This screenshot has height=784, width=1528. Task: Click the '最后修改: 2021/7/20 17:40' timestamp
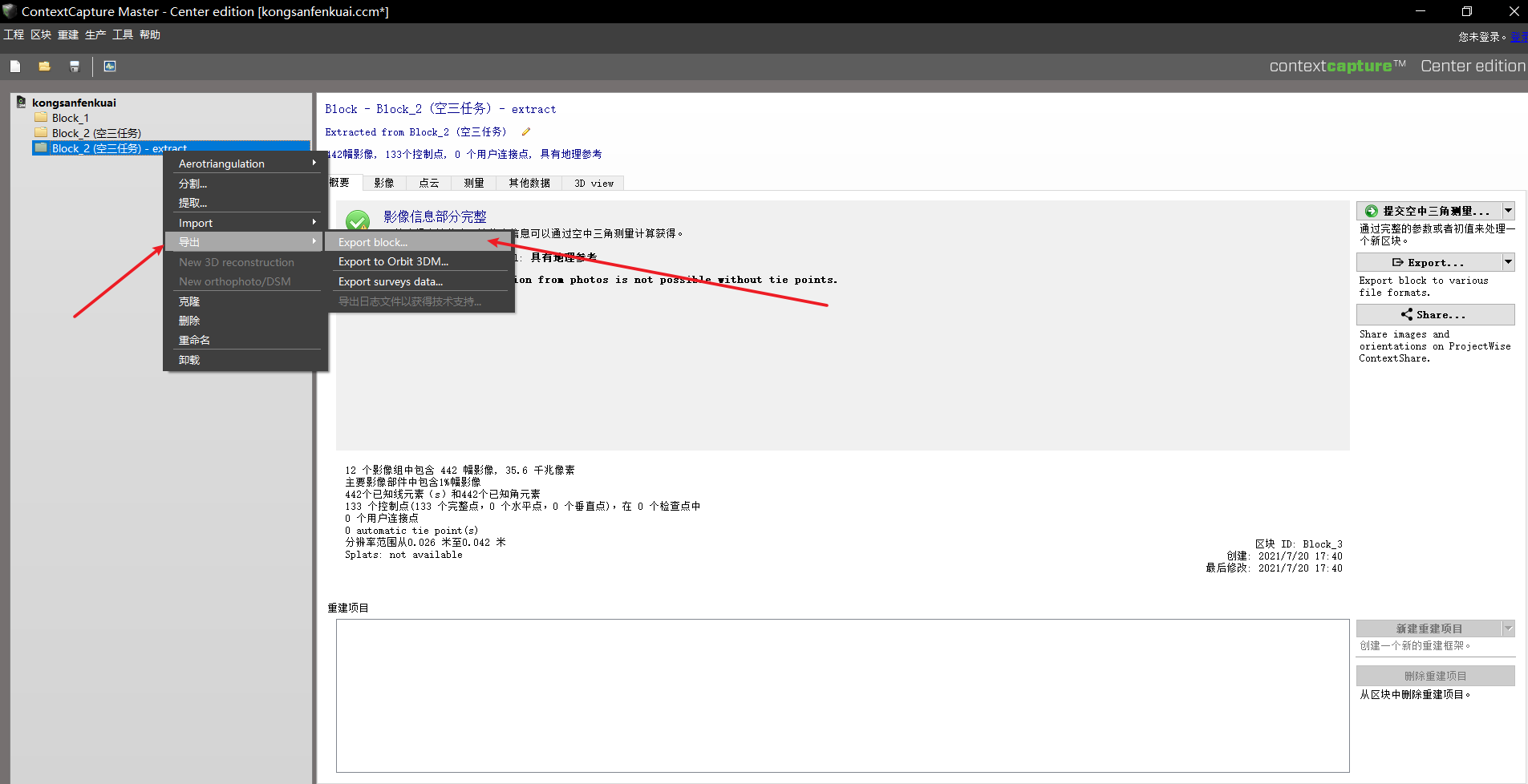click(1274, 568)
